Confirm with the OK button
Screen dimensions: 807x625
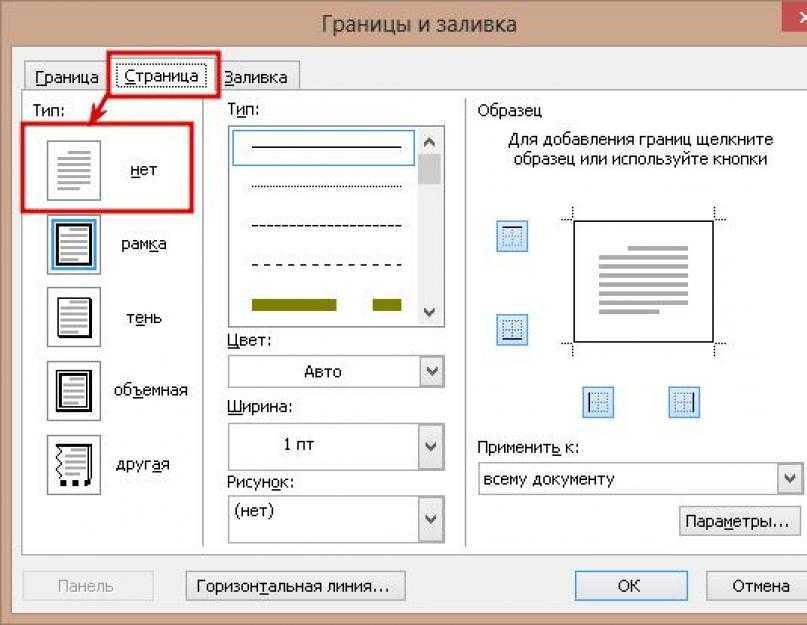(631, 586)
